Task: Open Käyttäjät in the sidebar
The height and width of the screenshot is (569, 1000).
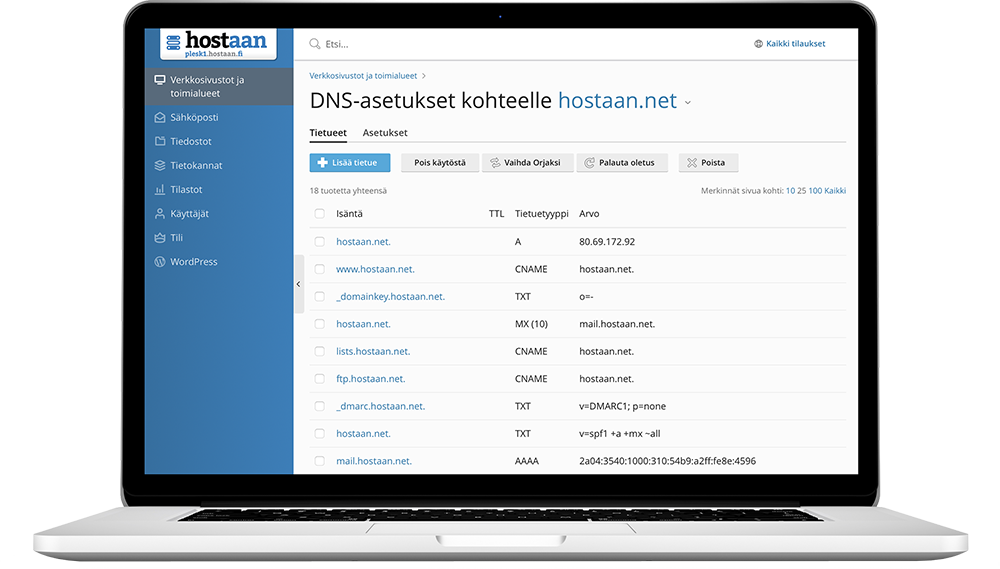Action: (x=219, y=214)
